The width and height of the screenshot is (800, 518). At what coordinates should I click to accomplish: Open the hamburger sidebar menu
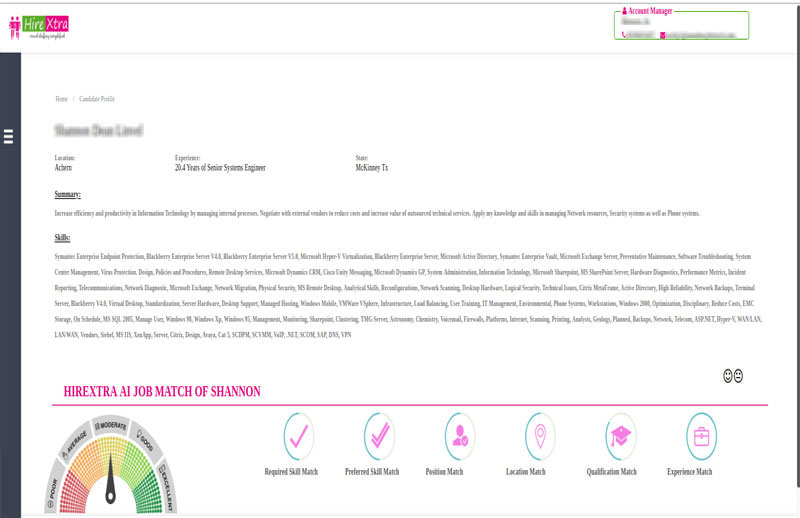click(9, 136)
